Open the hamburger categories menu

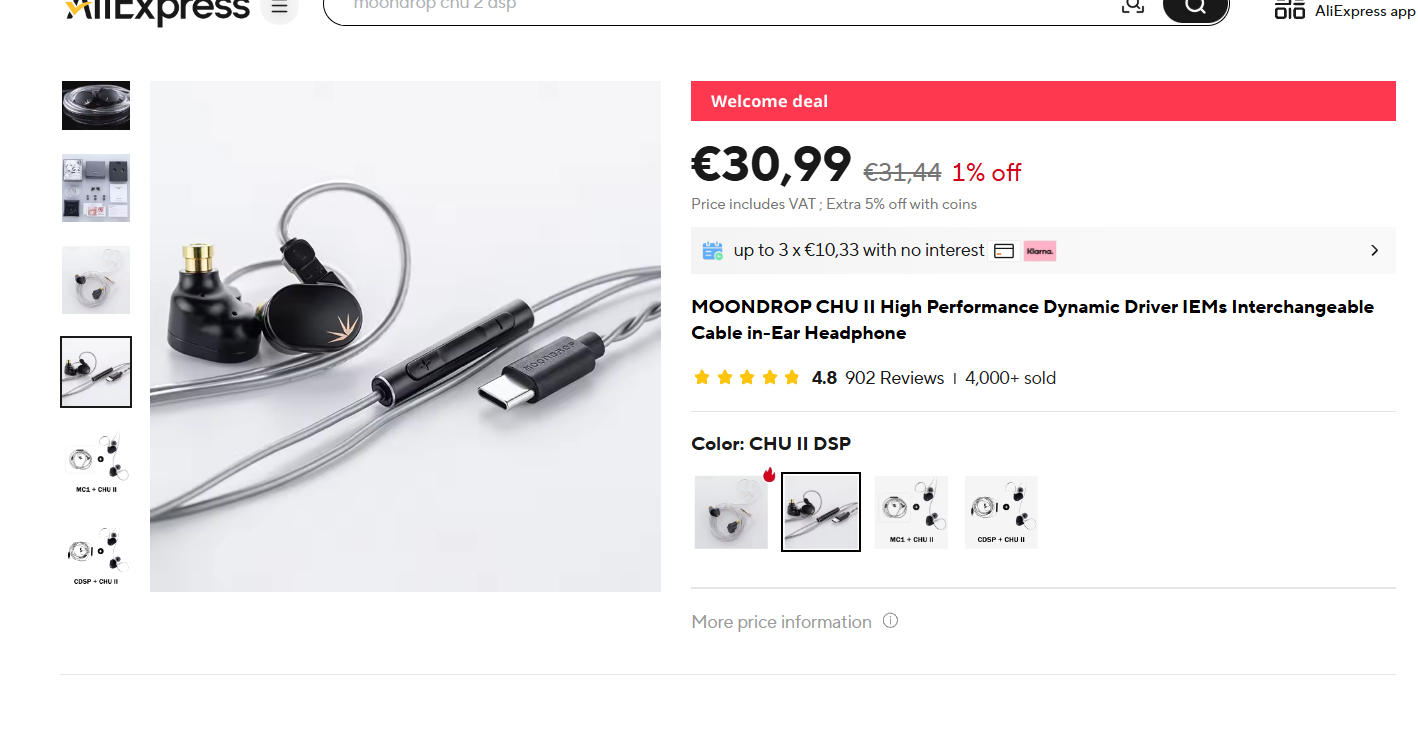point(279,8)
